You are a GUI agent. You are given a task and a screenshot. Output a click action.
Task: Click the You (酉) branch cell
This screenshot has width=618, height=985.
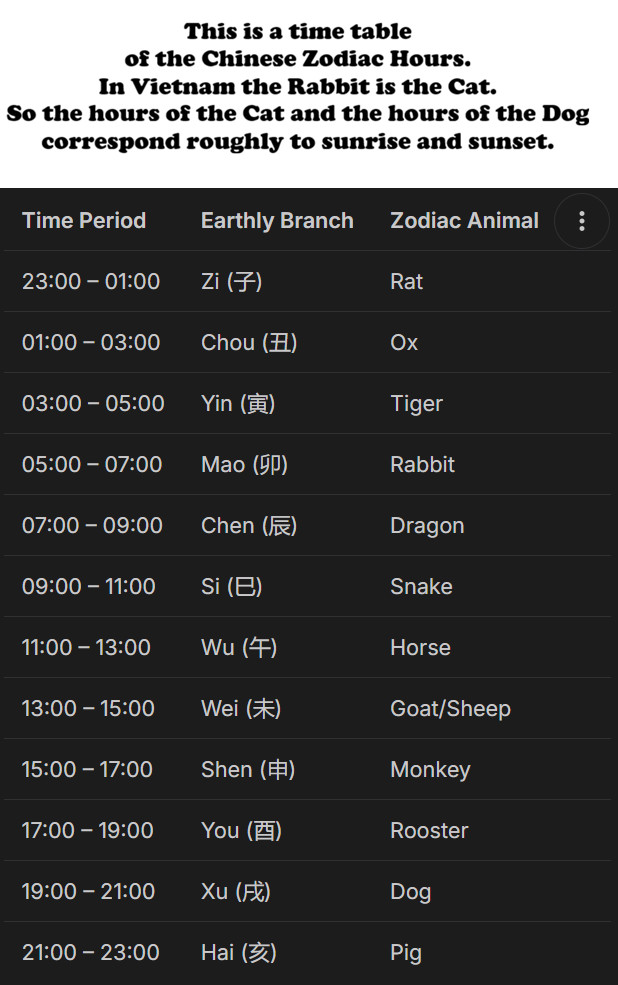coord(241,831)
